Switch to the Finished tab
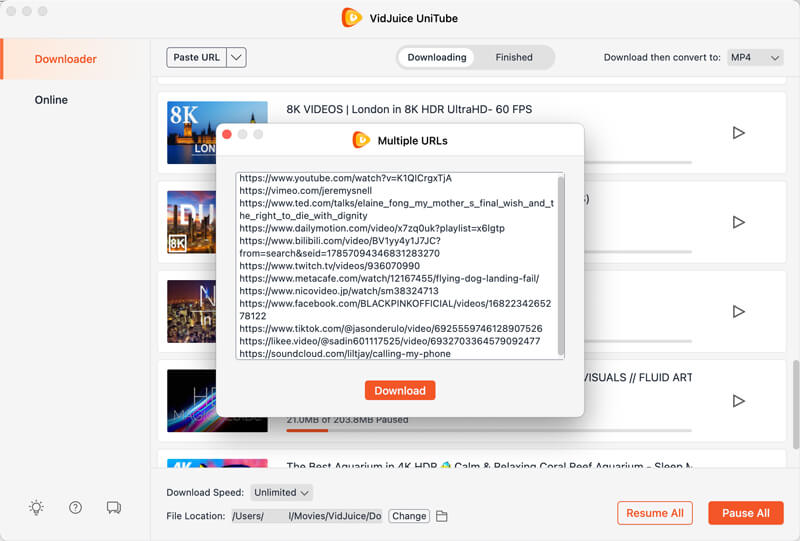The height and width of the screenshot is (541, 800). 514,58
